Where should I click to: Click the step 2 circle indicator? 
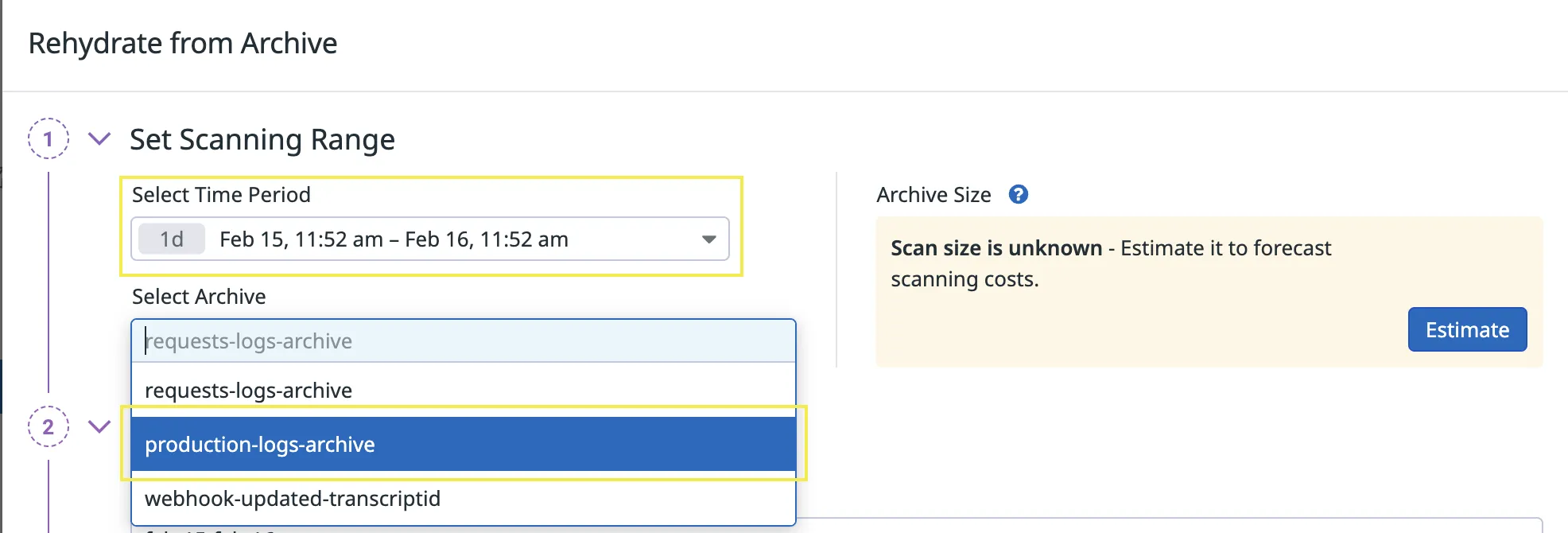point(49,427)
